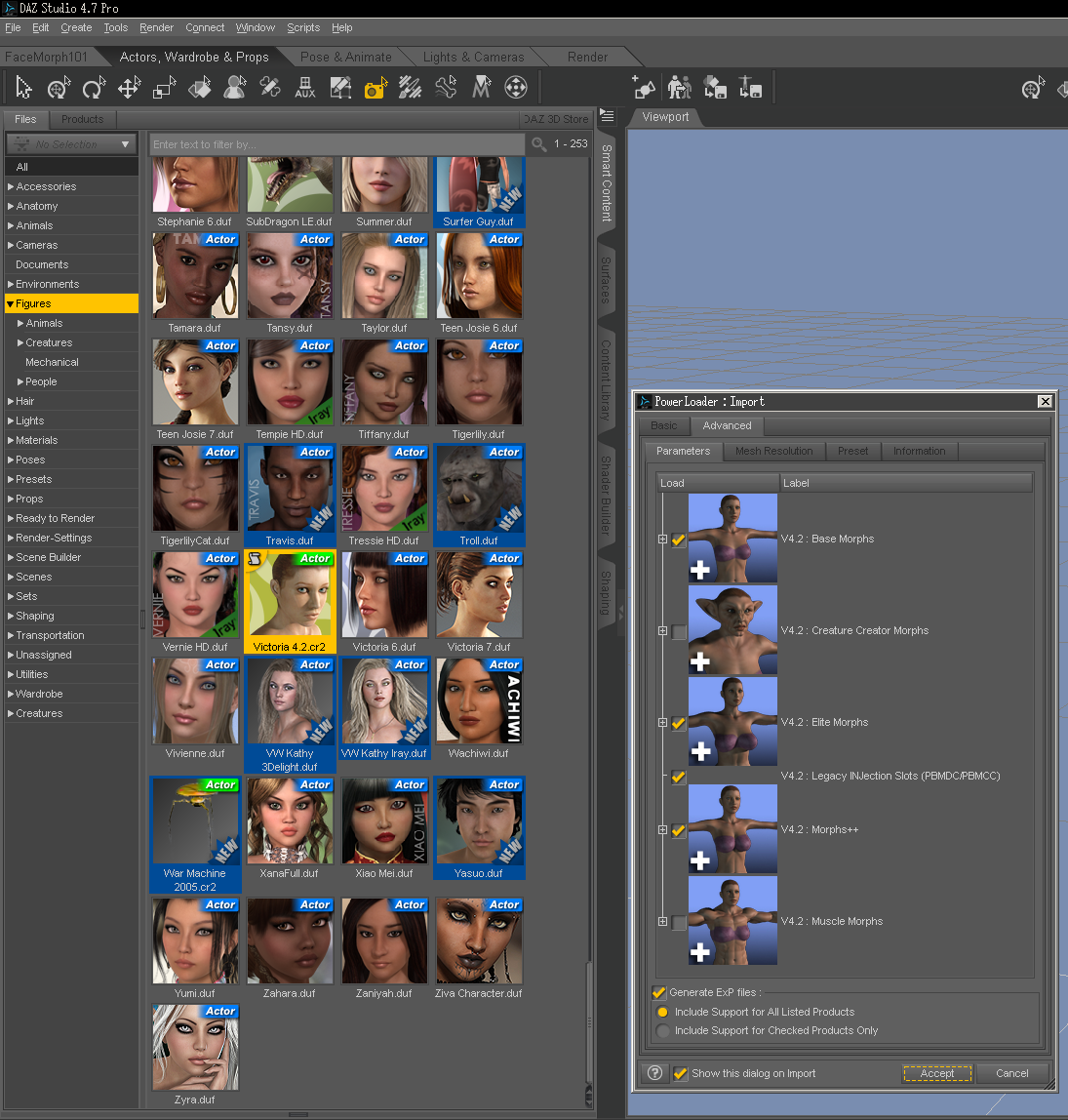
Task: Select the M-shaped morph tool
Action: click(x=481, y=88)
